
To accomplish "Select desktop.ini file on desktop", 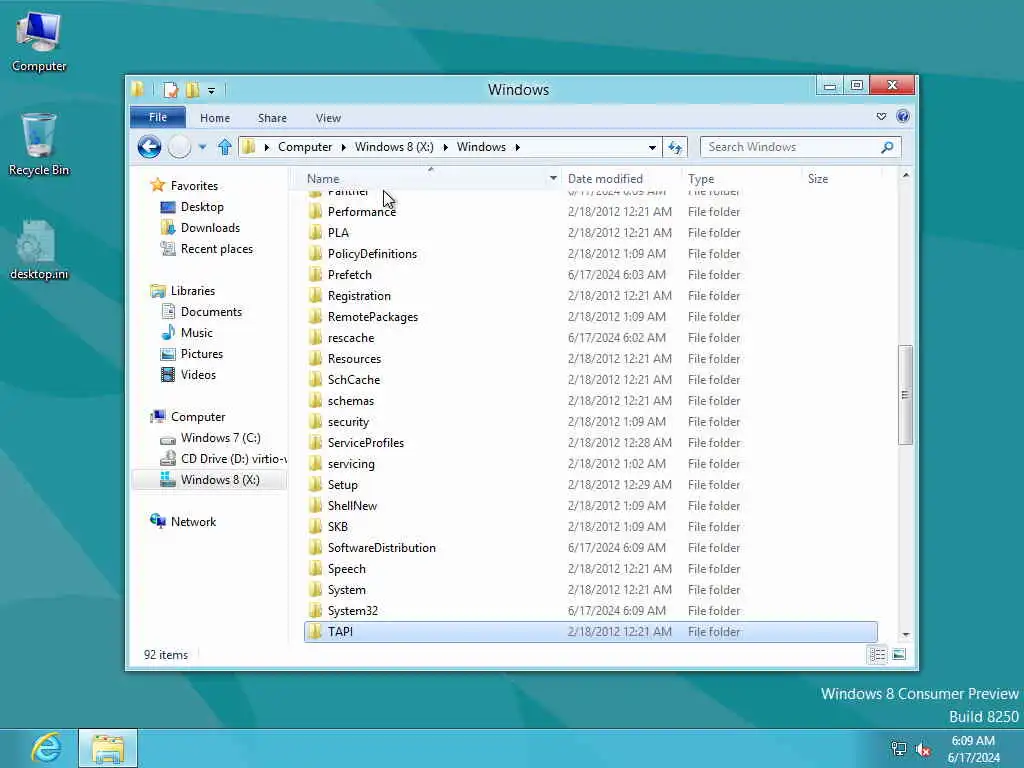I will click(39, 251).
